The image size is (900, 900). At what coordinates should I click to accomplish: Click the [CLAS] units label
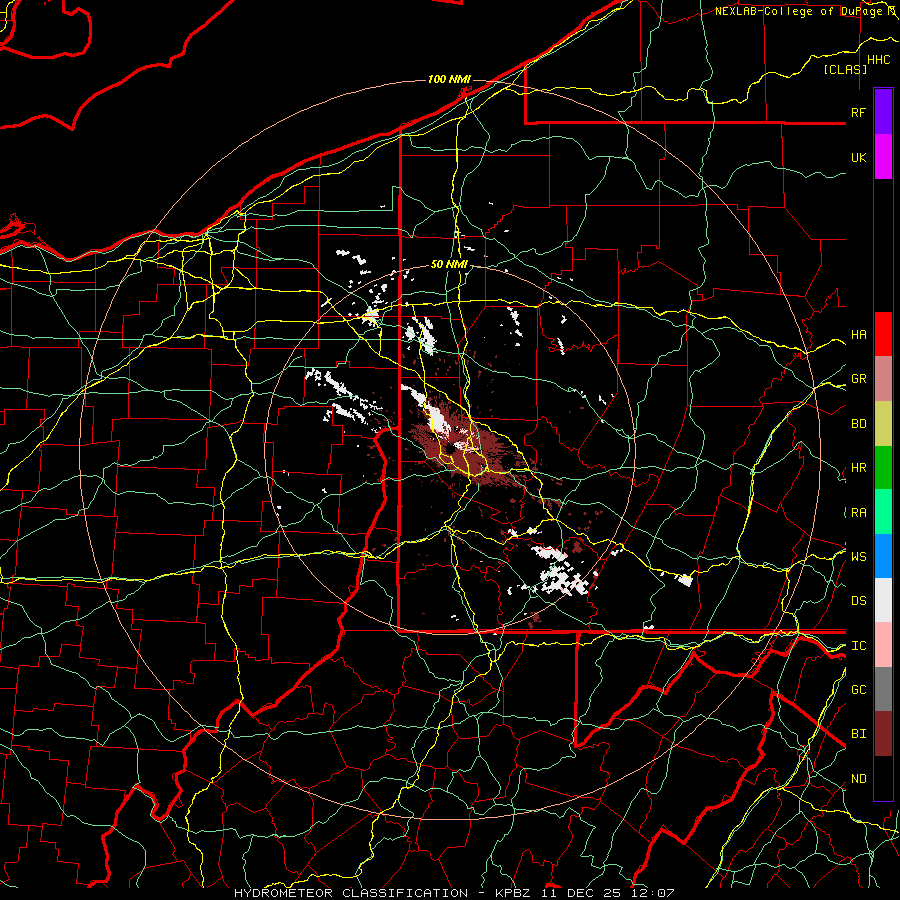tap(845, 69)
